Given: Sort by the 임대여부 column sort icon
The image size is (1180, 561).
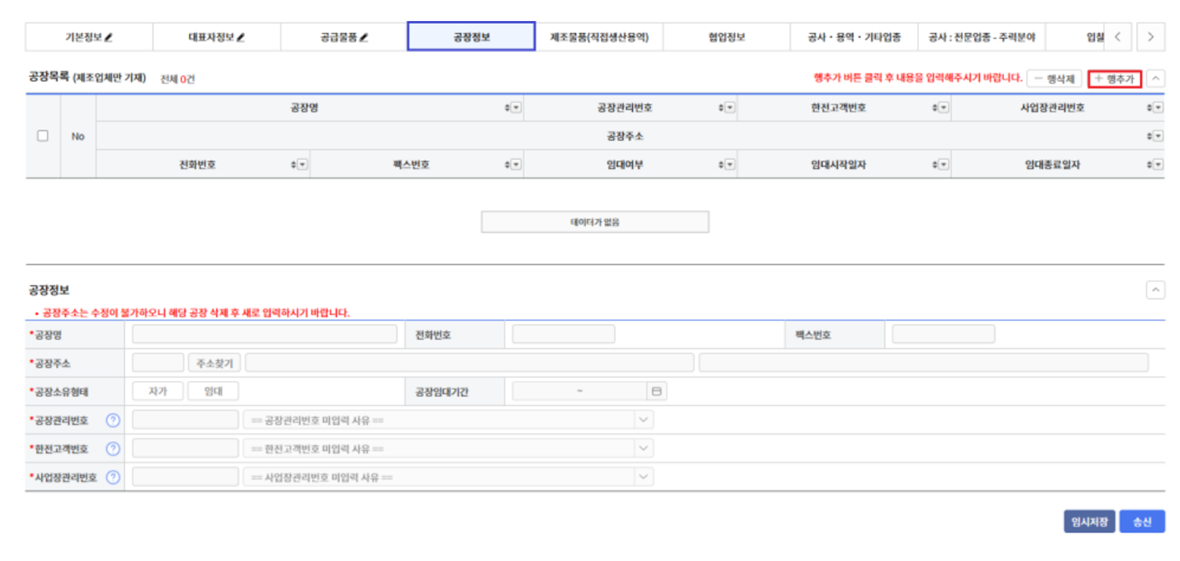Looking at the screenshot, I should [x=721, y=164].
